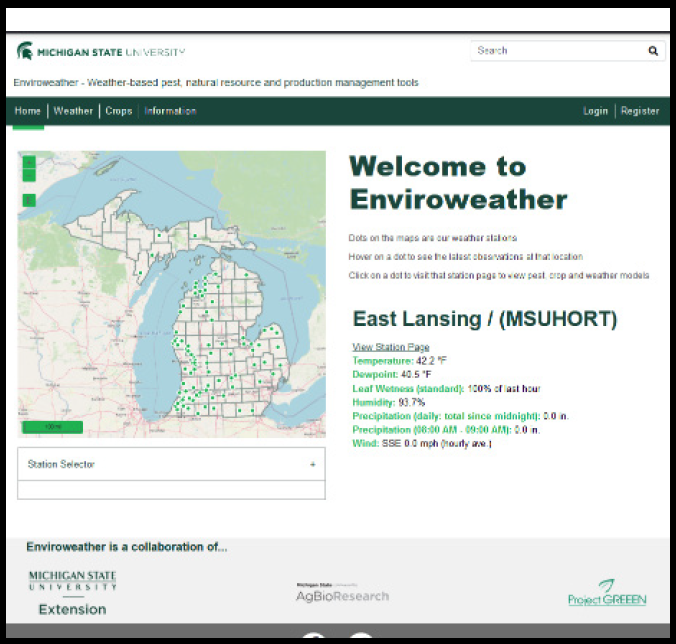
Task: Open the AgBioResearch logo link
Action: tap(342, 593)
